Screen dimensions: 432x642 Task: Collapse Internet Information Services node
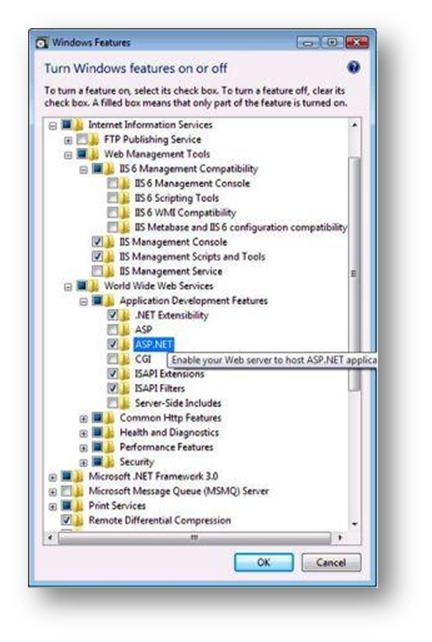point(52,126)
